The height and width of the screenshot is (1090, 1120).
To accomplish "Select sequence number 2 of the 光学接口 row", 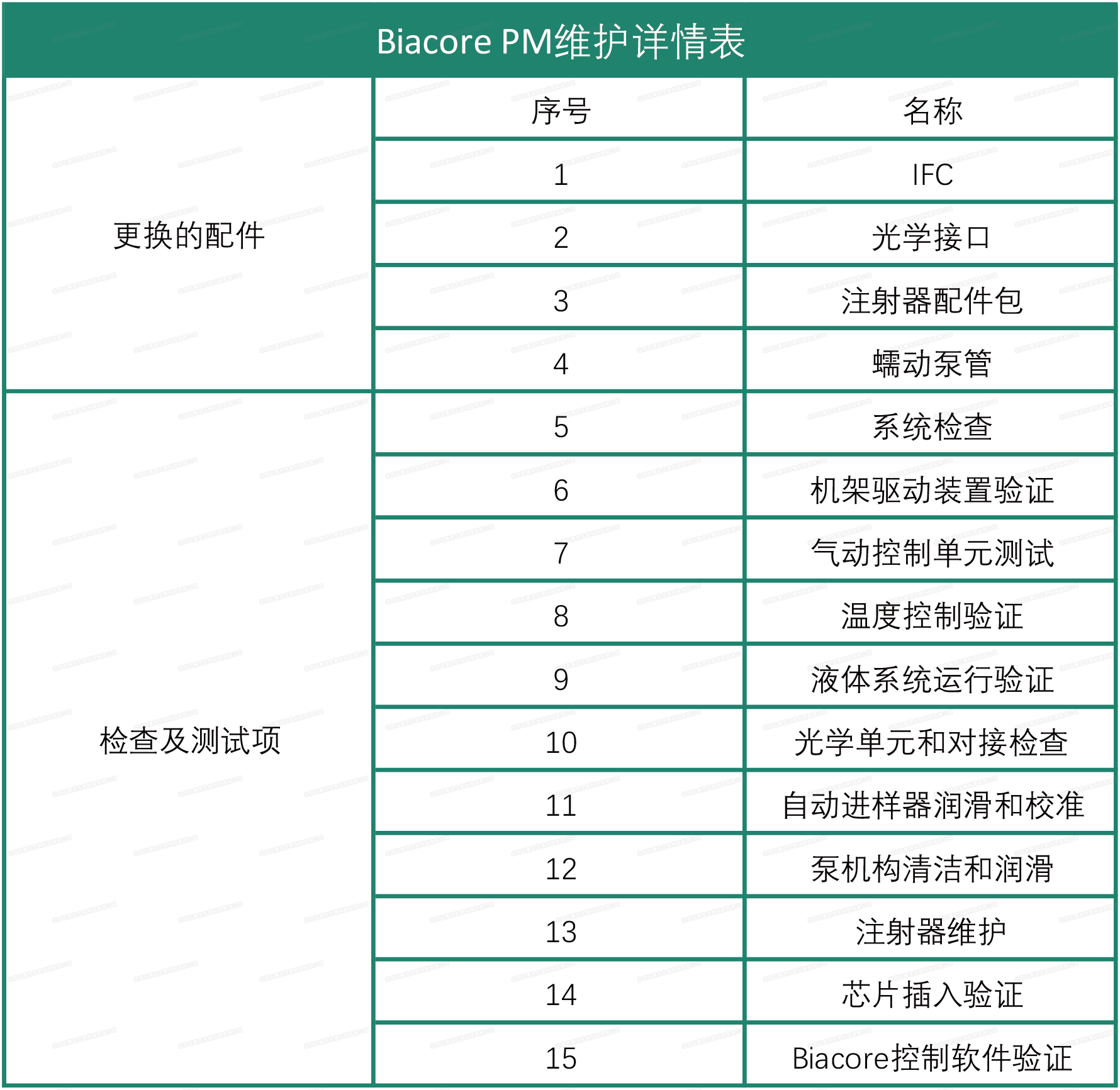I will [x=559, y=234].
